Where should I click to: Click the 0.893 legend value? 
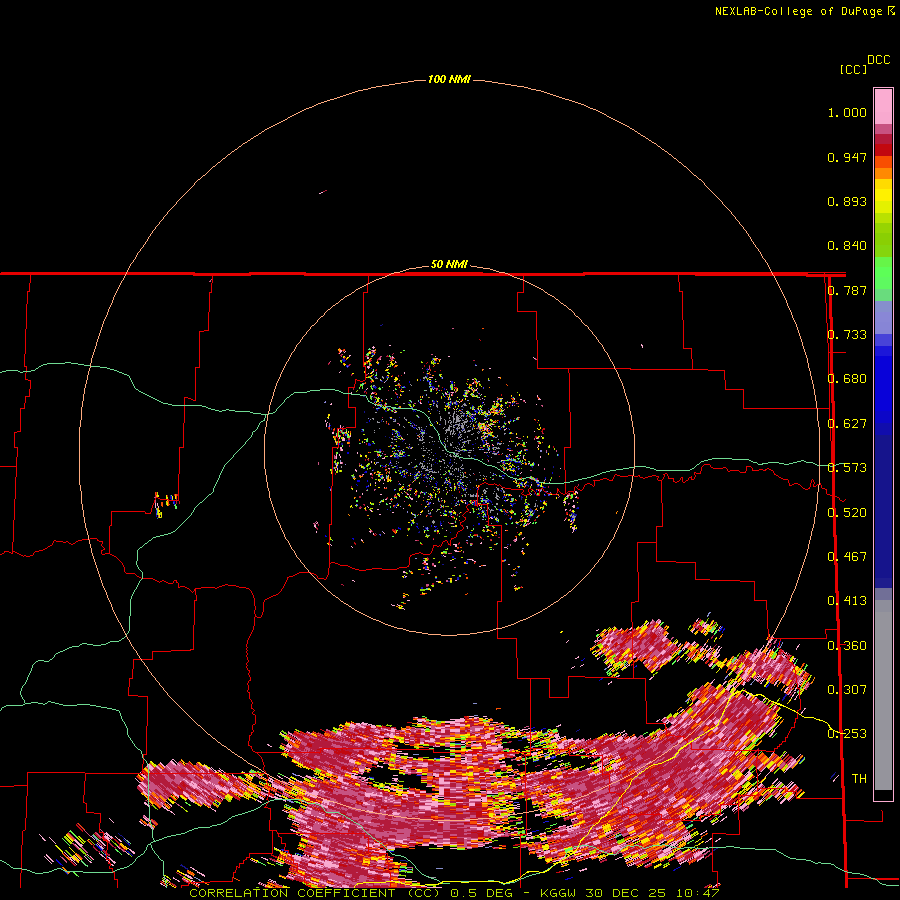pyautogui.click(x=847, y=201)
